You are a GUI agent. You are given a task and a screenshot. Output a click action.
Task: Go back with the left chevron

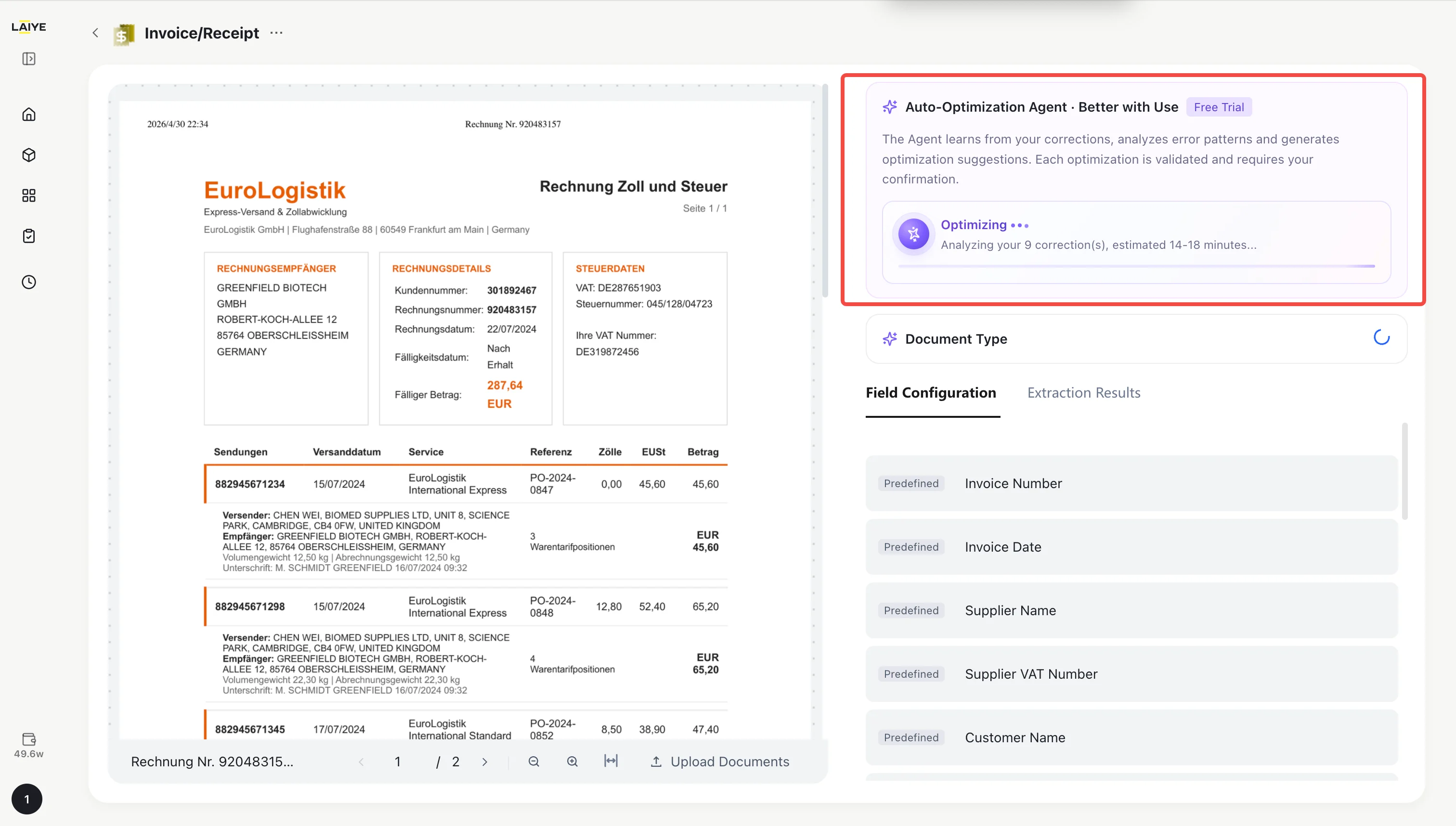click(95, 33)
